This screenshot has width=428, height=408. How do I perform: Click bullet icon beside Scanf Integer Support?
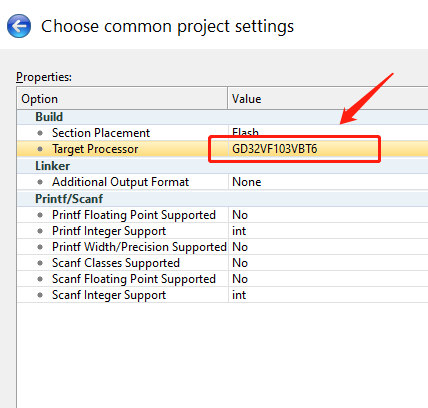(x=40, y=295)
